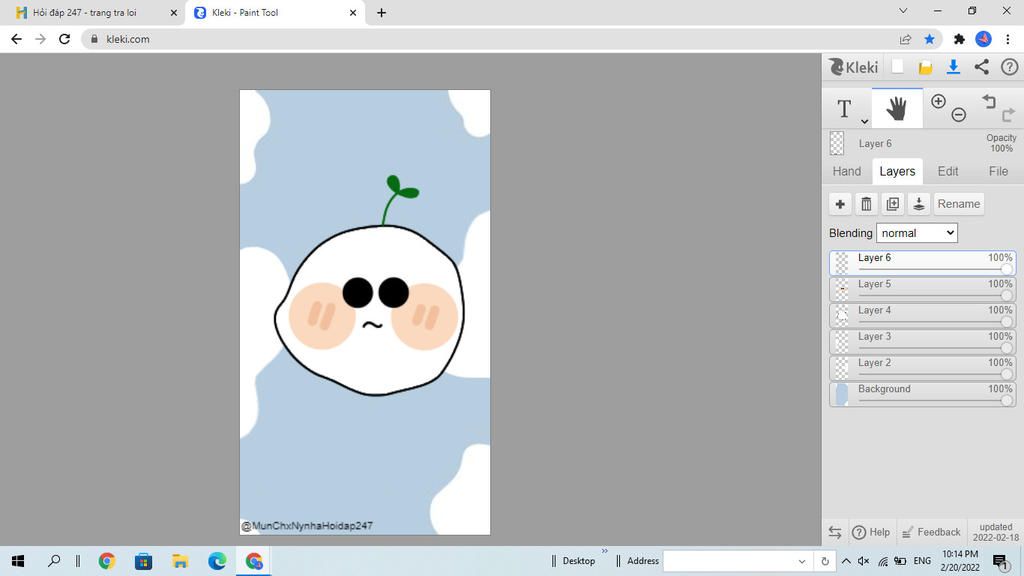Image resolution: width=1024 pixels, height=576 pixels.
Task: Click the Layer 6 opacity slider handle
Action: tap(1007, 269)
